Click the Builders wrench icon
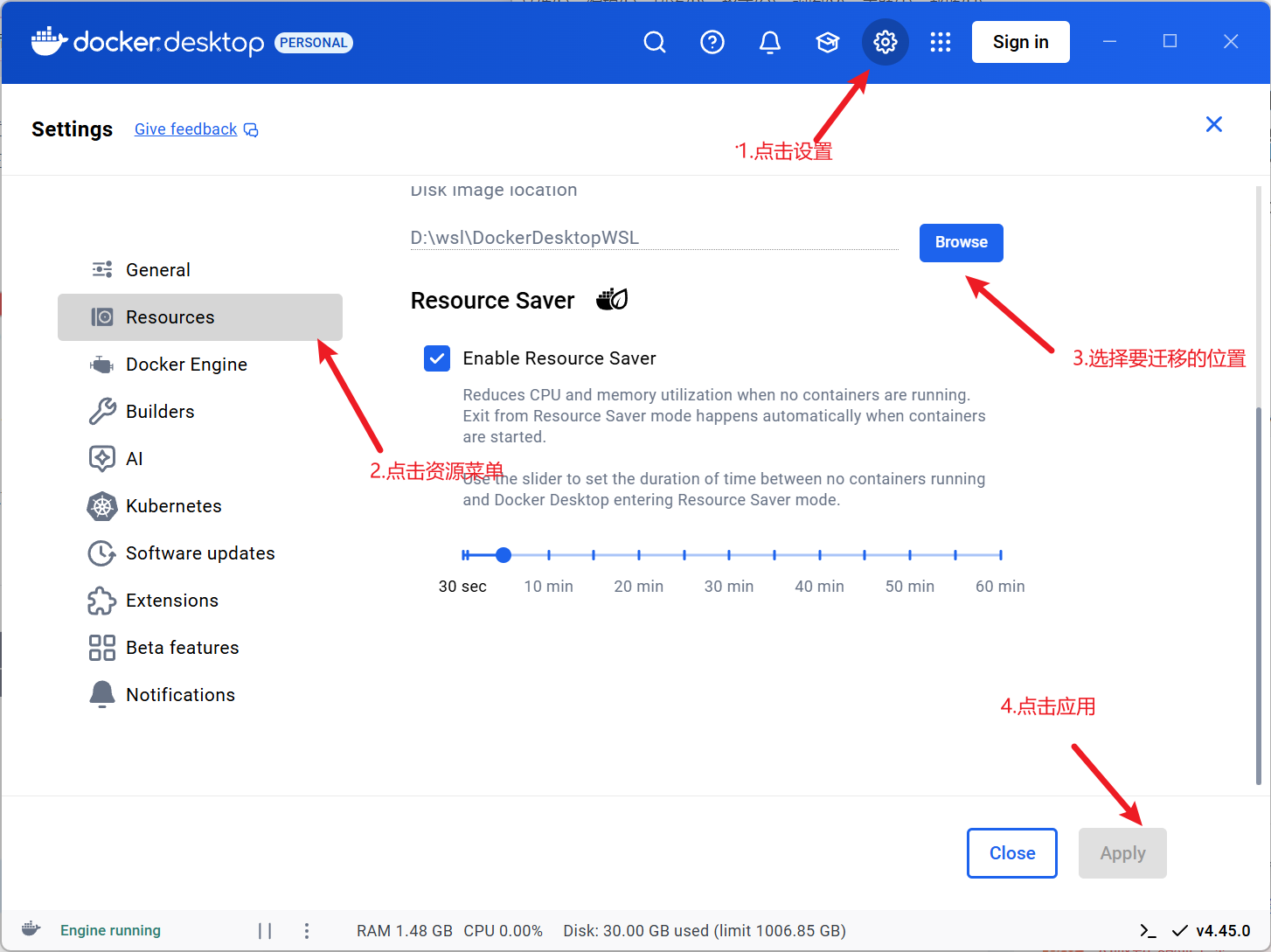1271x952 pixels. point(102,411)
